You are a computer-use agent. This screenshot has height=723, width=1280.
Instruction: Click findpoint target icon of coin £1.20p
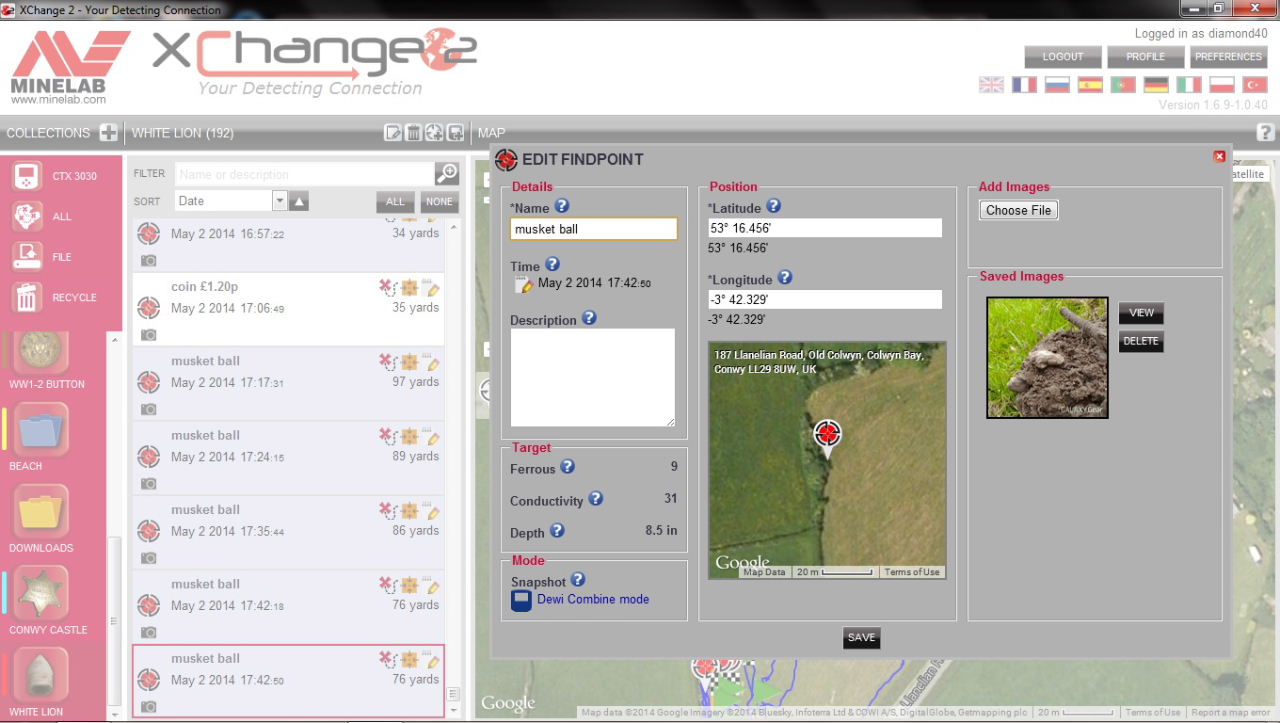(x=148, y=307)
